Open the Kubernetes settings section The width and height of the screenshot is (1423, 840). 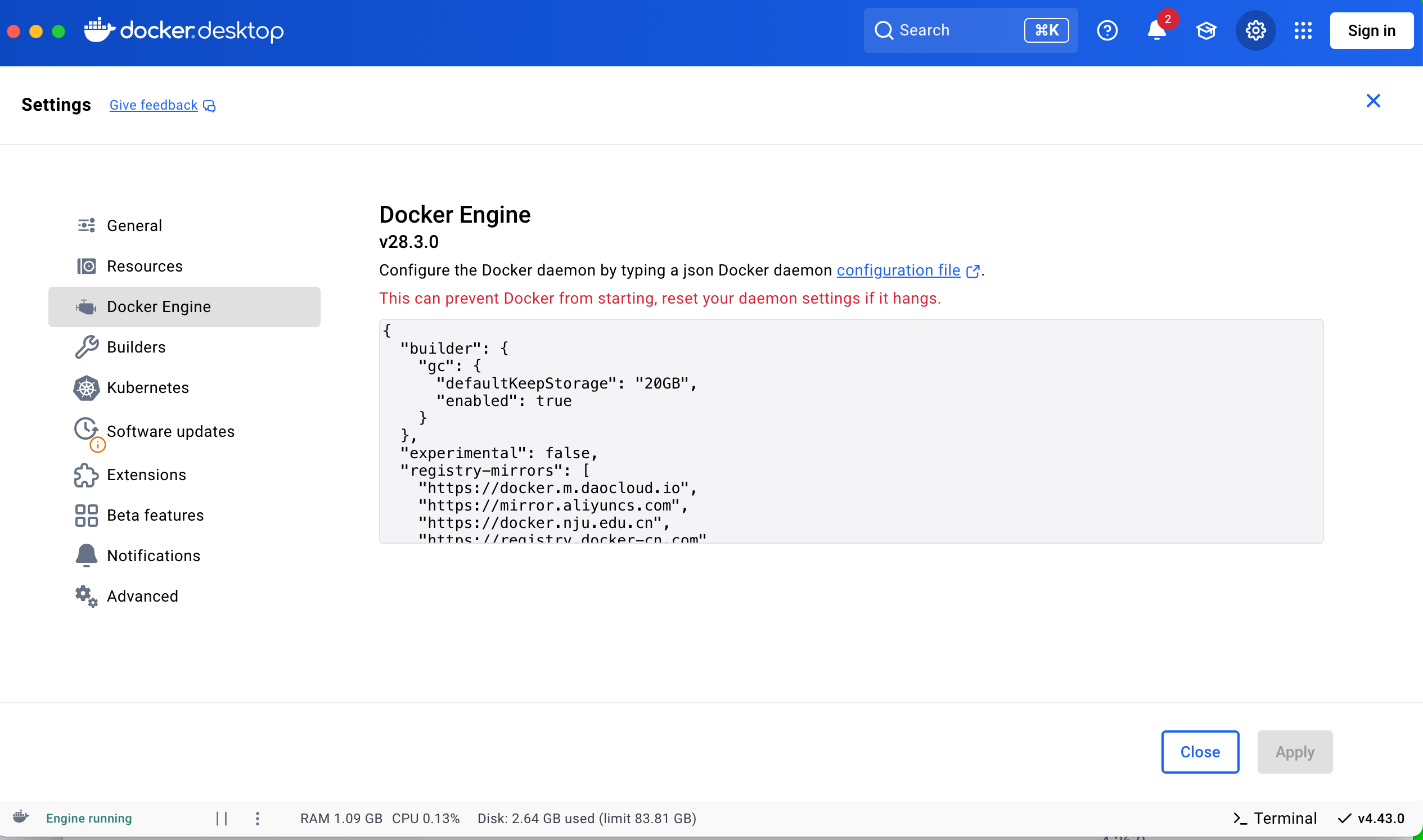[x=184, y=388]
